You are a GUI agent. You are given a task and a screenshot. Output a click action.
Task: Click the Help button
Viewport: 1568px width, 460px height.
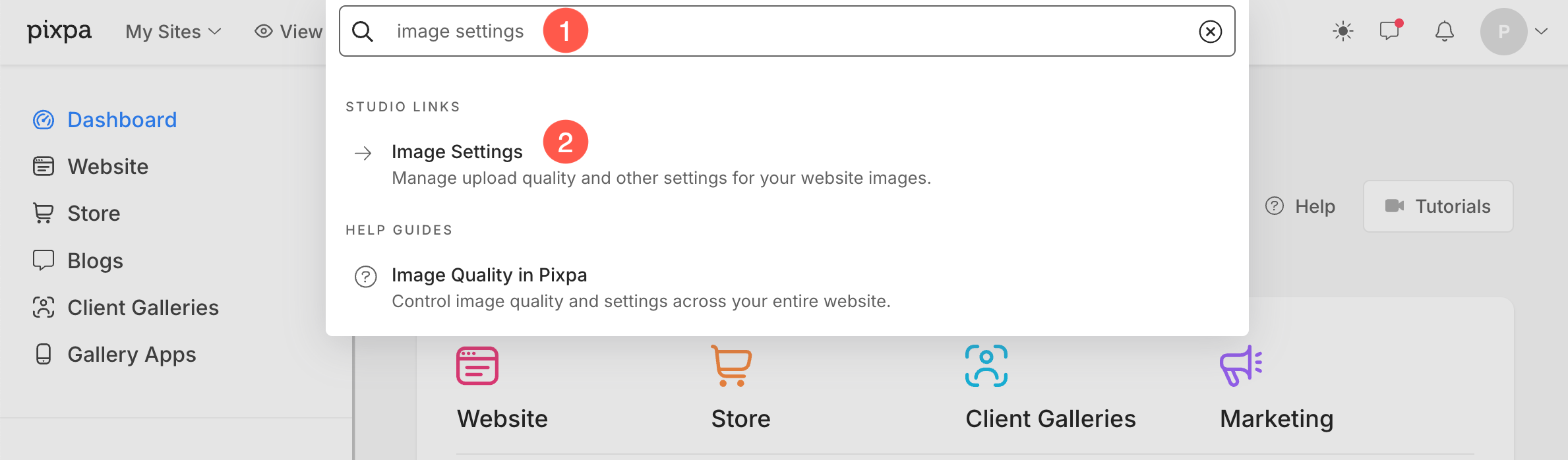[1300, 206]
